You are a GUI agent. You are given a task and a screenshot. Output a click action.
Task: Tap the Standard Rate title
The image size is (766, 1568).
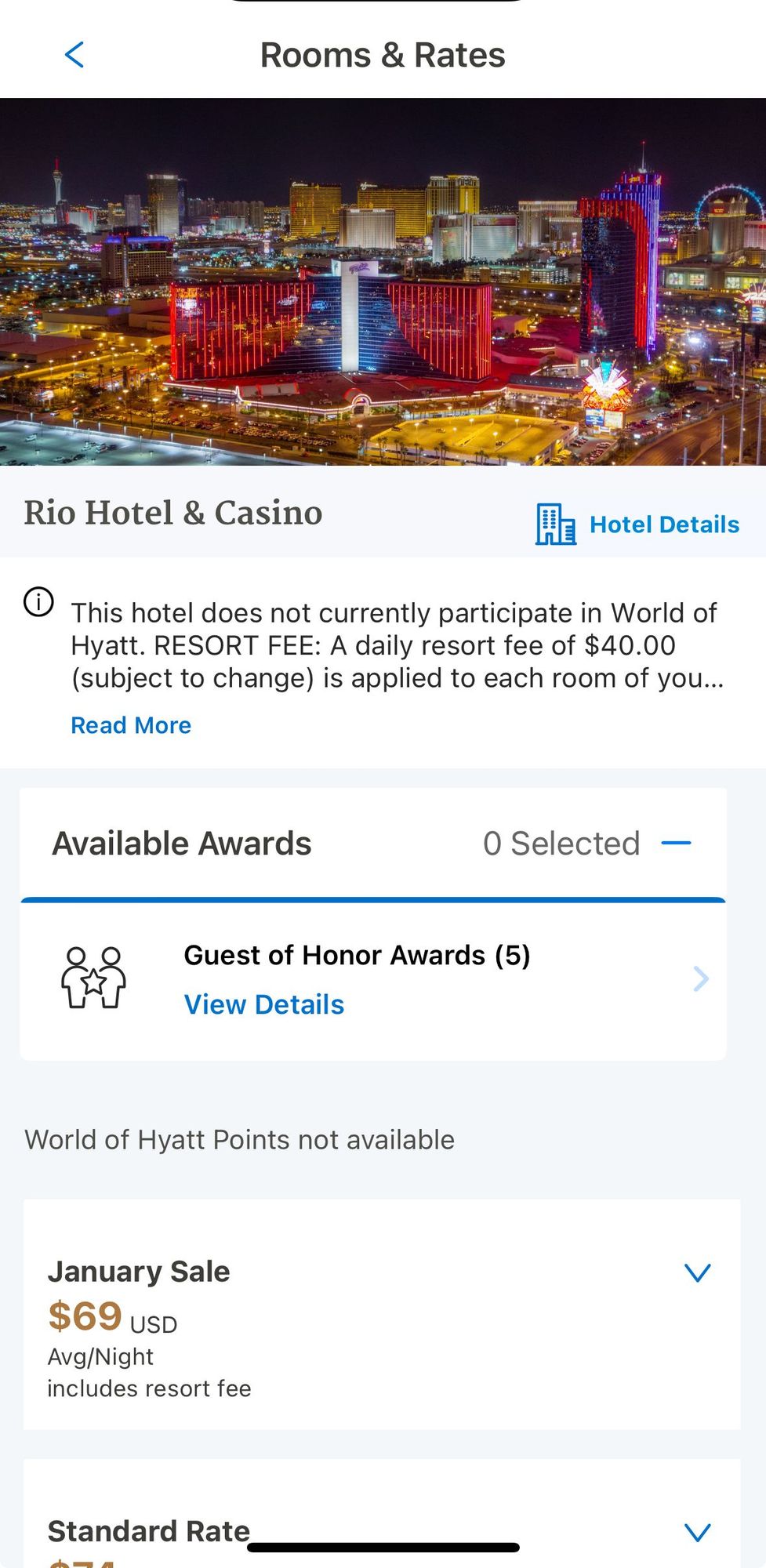[149, 1530]
